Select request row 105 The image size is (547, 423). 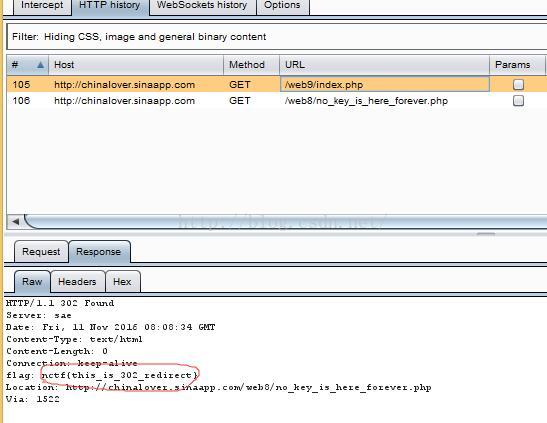tap(277, 85)
